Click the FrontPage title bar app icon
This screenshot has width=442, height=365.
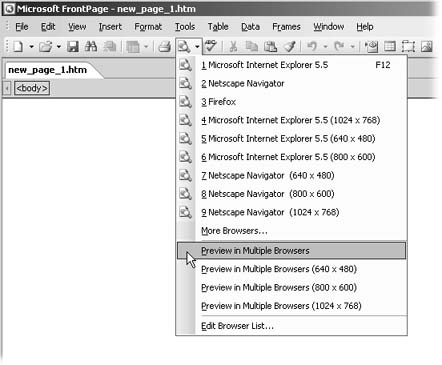click(x=9, y=9)
